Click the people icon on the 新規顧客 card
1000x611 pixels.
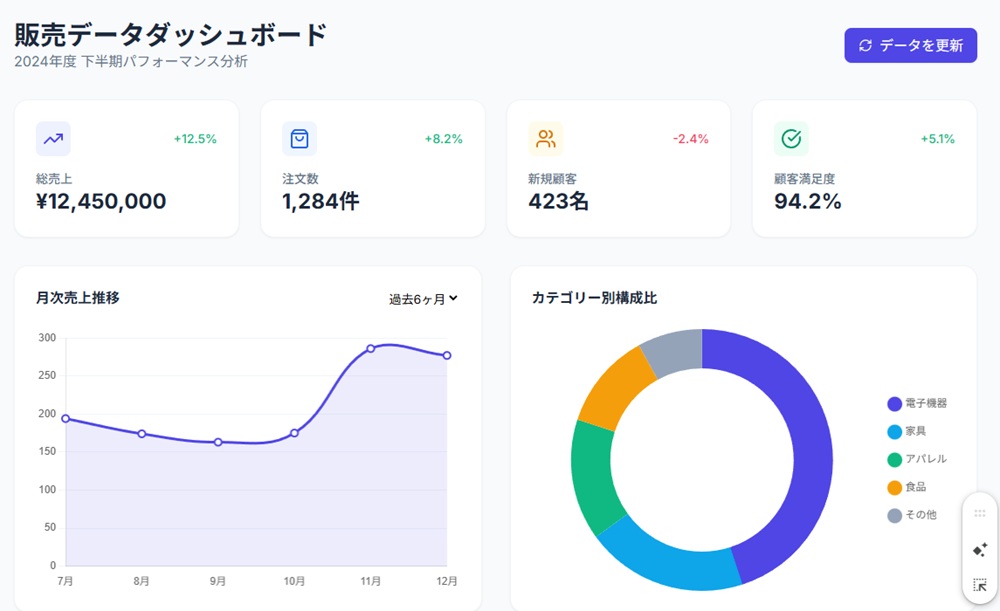coord(544,138)
